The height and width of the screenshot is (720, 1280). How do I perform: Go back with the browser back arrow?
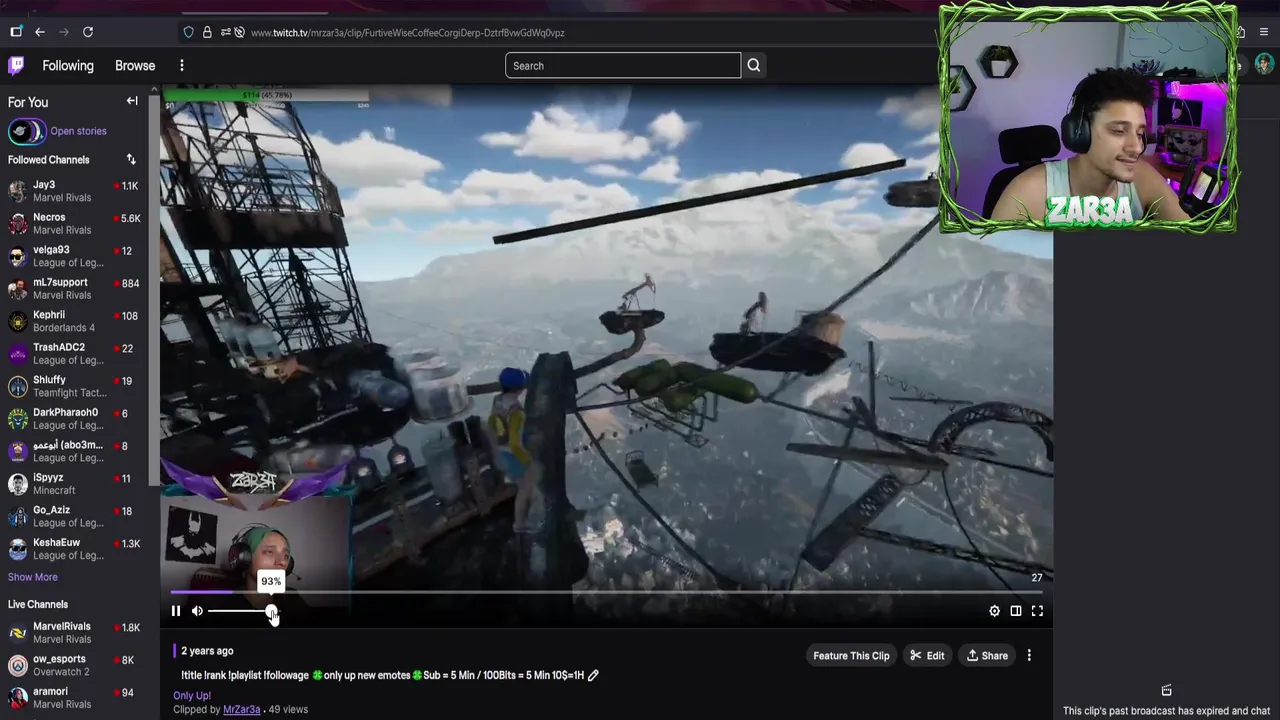pyautogui.click(x=40, y=32)
